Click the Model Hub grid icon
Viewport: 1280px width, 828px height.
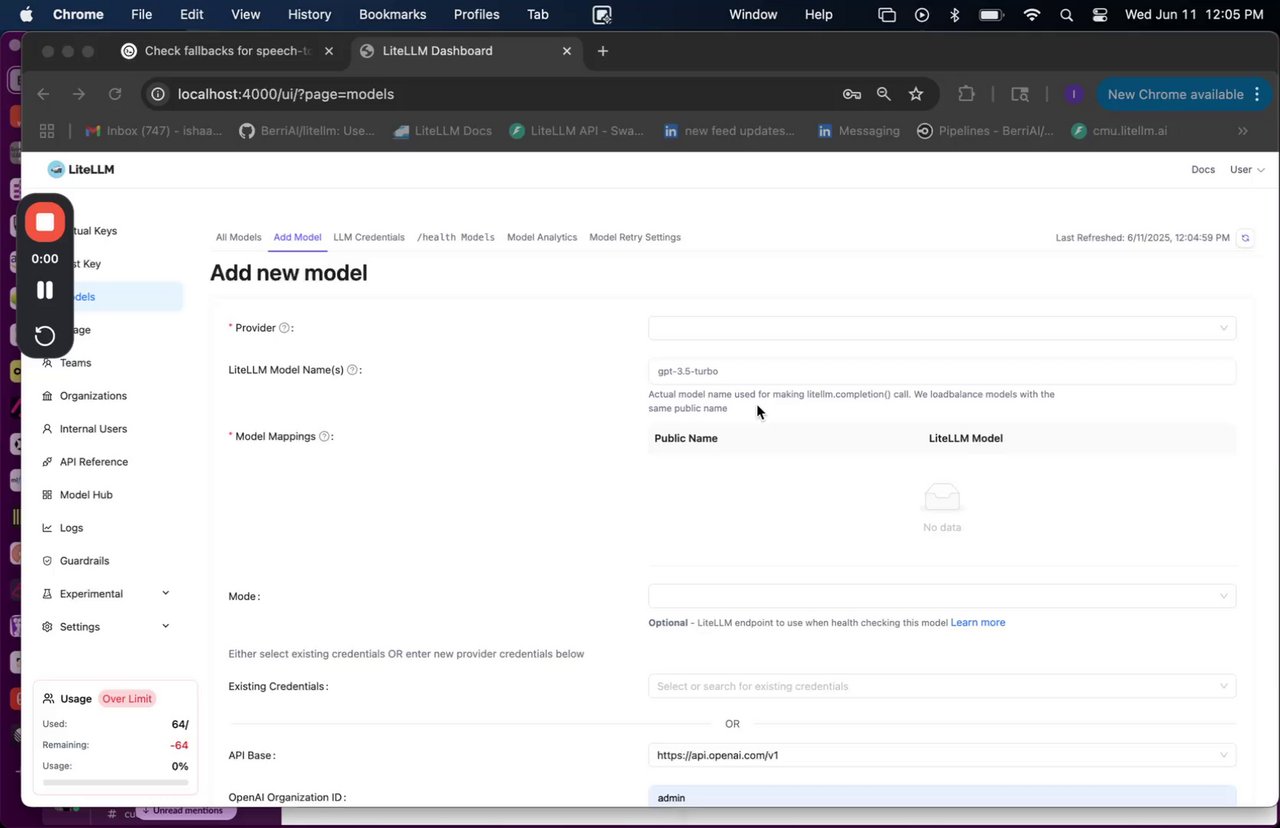(x=48, y=495)
